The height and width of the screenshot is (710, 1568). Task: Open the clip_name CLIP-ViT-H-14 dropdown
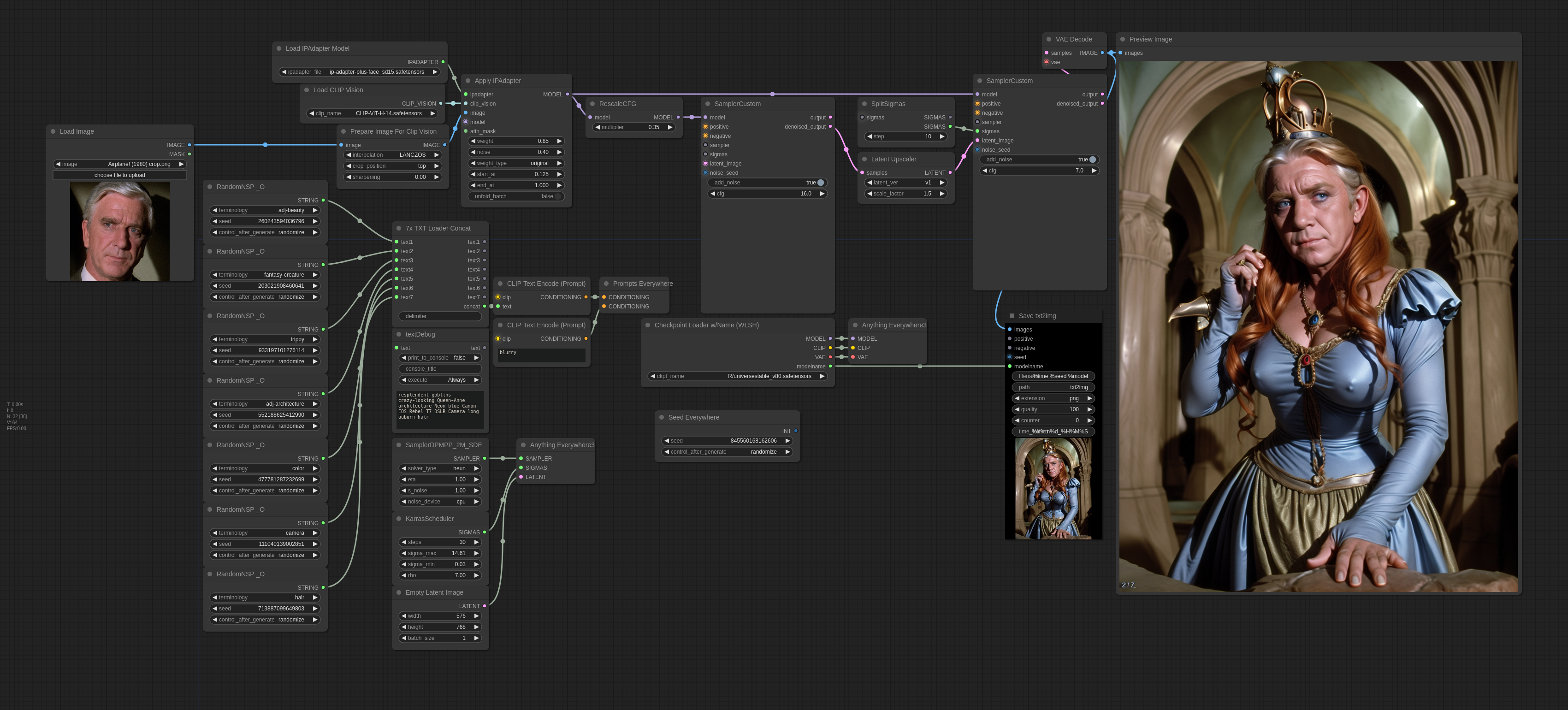pyautogui.click(x=372, y=113)
